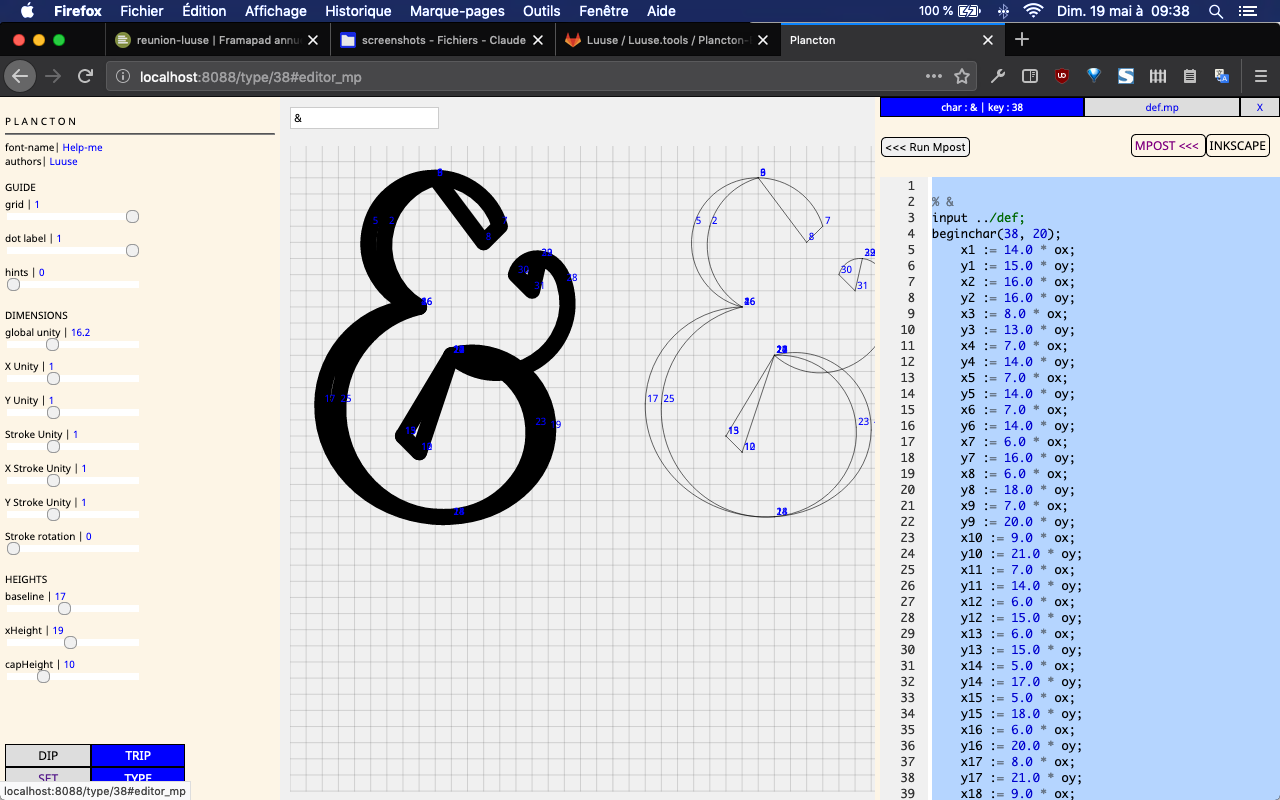
Task: Click the Run Mpost button
Action: coord(925,147)
